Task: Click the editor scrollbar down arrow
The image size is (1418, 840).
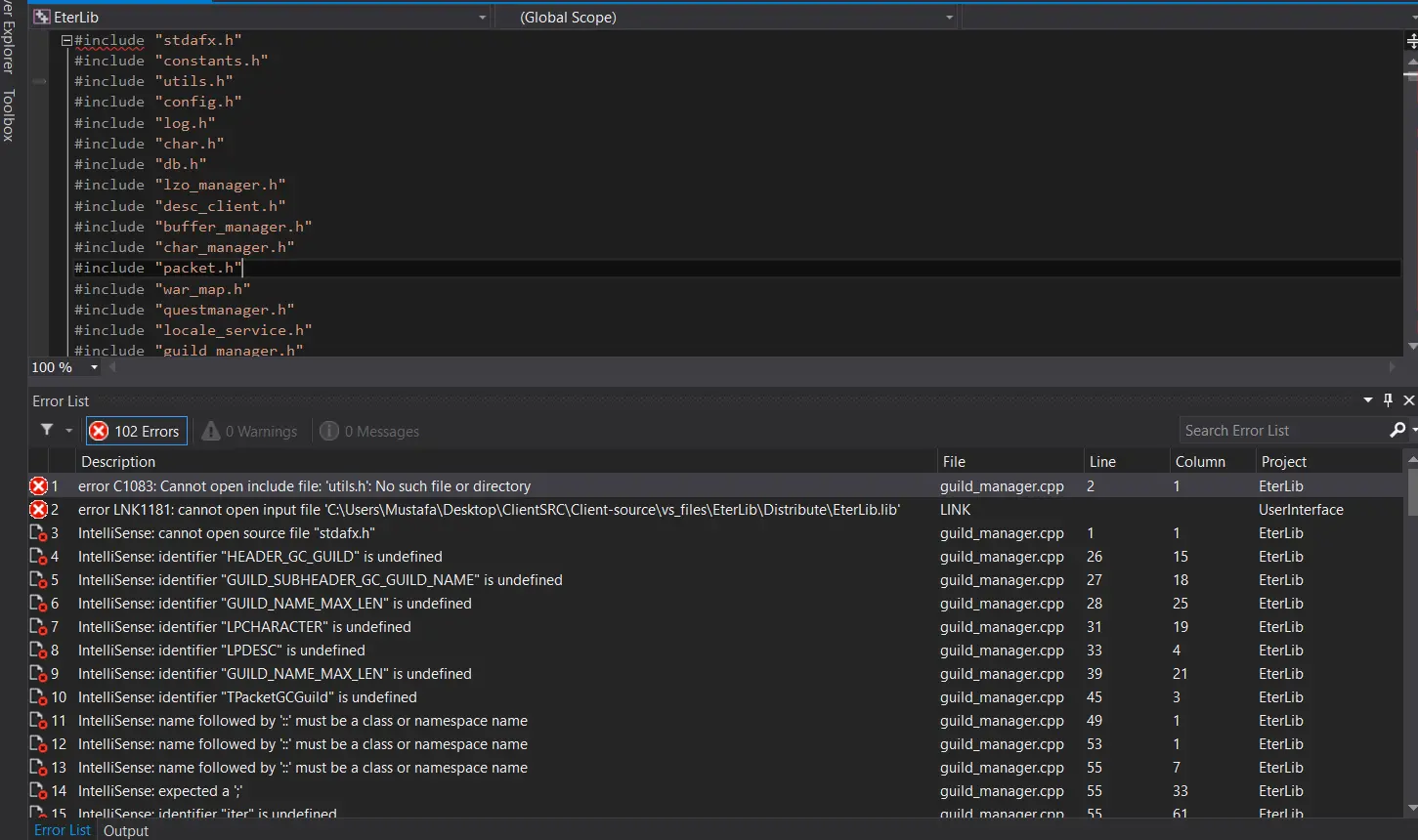Action: [1411, 347]
